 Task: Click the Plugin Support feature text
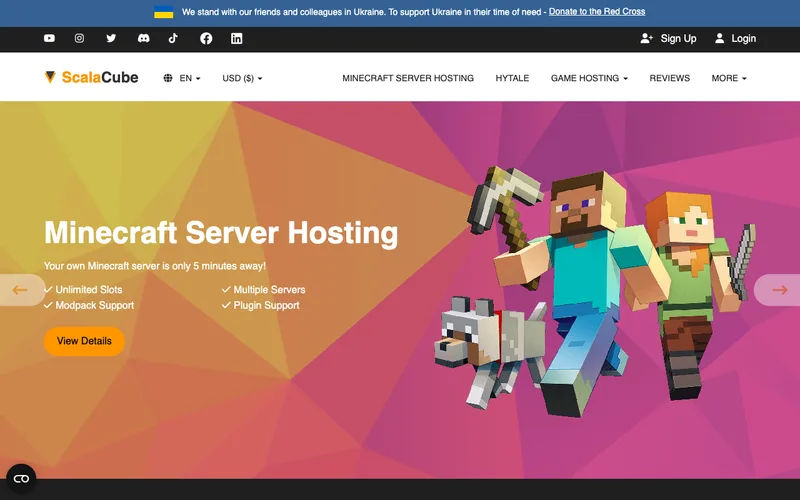pos(266,306)
